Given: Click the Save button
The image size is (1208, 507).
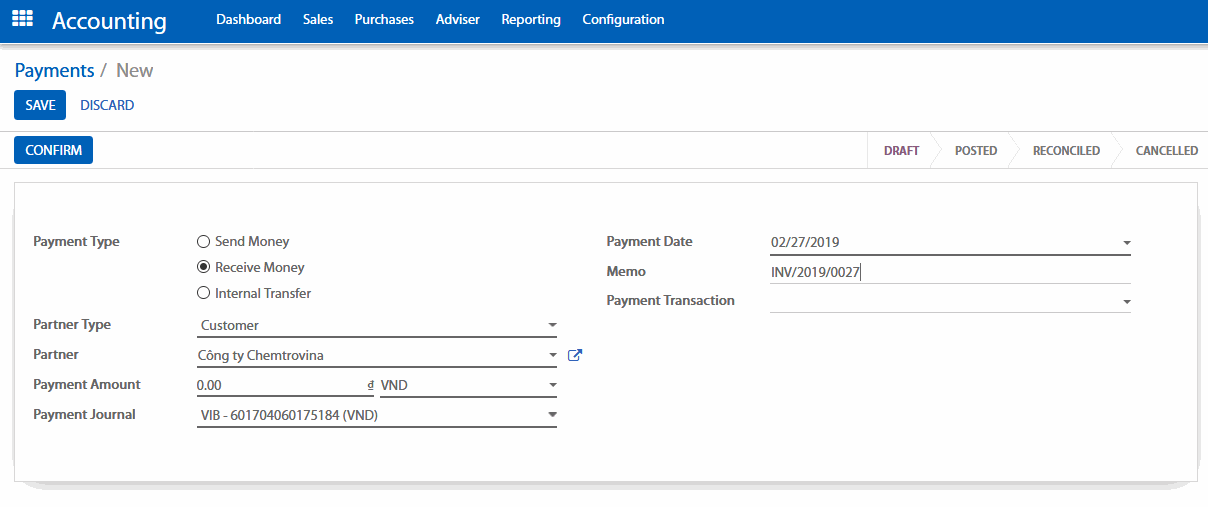Looking at the screenshot, I should (x=40, y=105).
